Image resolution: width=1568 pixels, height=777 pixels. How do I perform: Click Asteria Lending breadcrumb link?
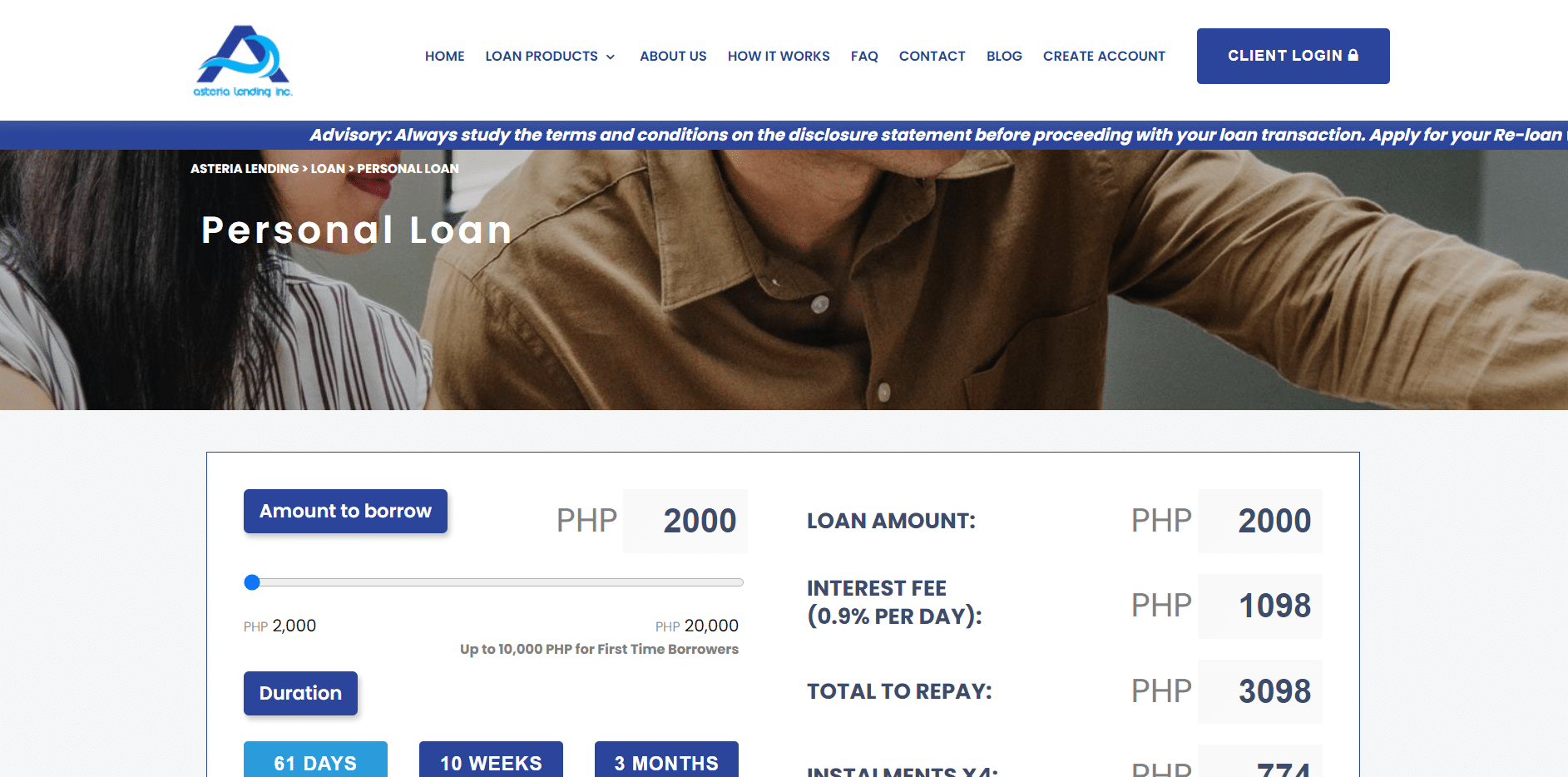click(245, 168)
